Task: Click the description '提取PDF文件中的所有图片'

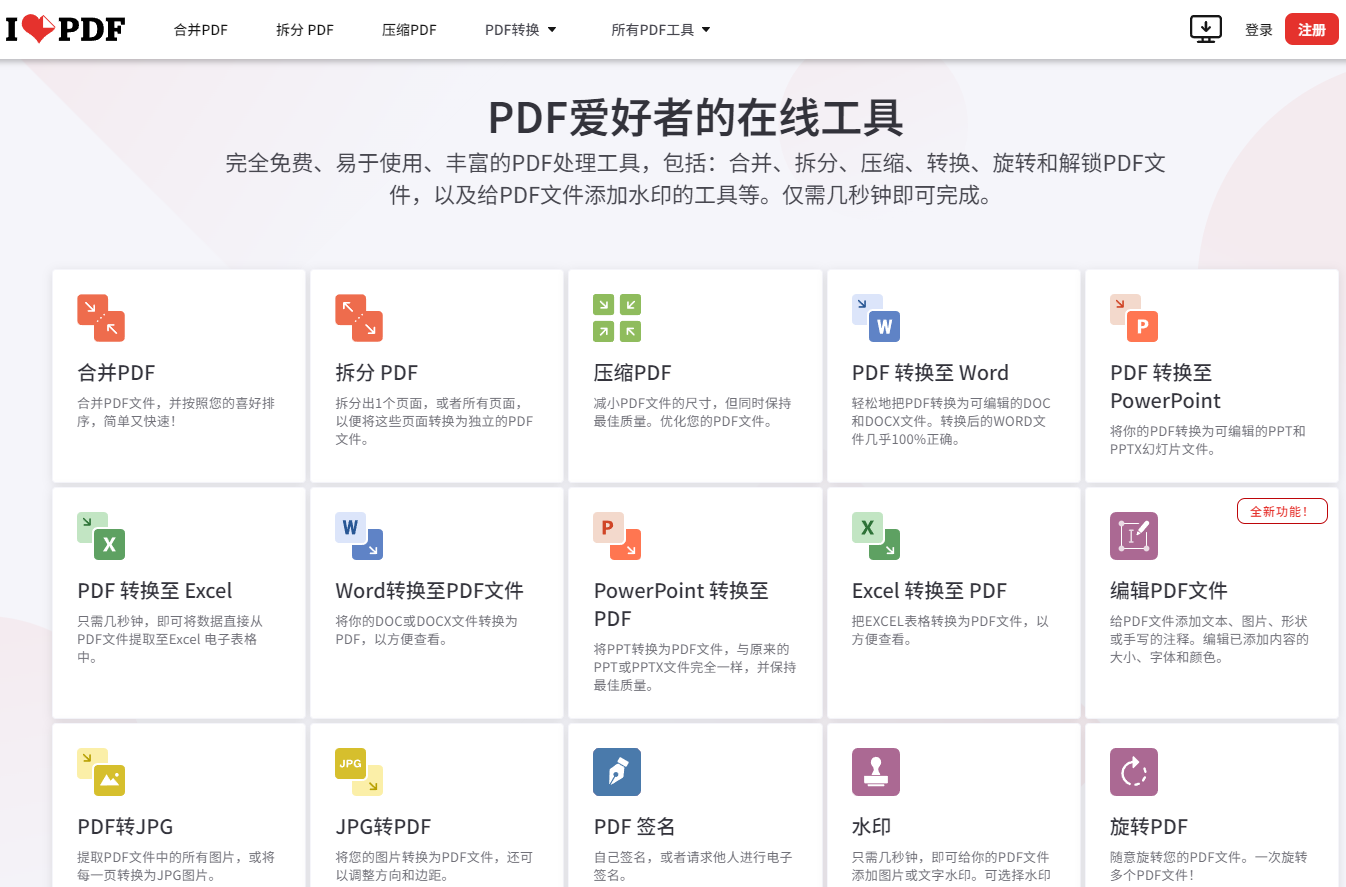Action: (176, 866)
